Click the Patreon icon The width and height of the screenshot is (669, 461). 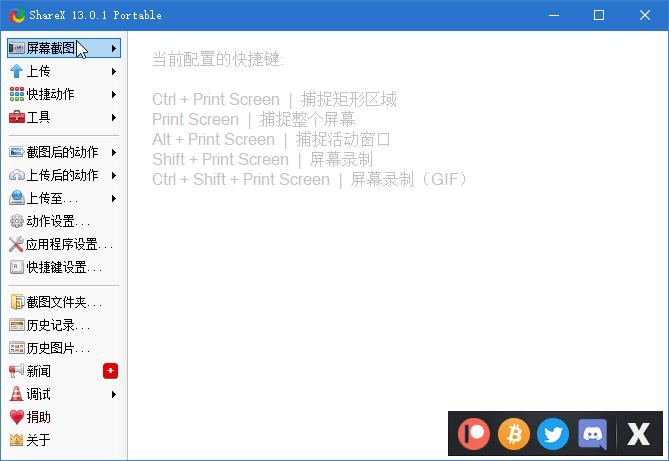pos(475,434)
